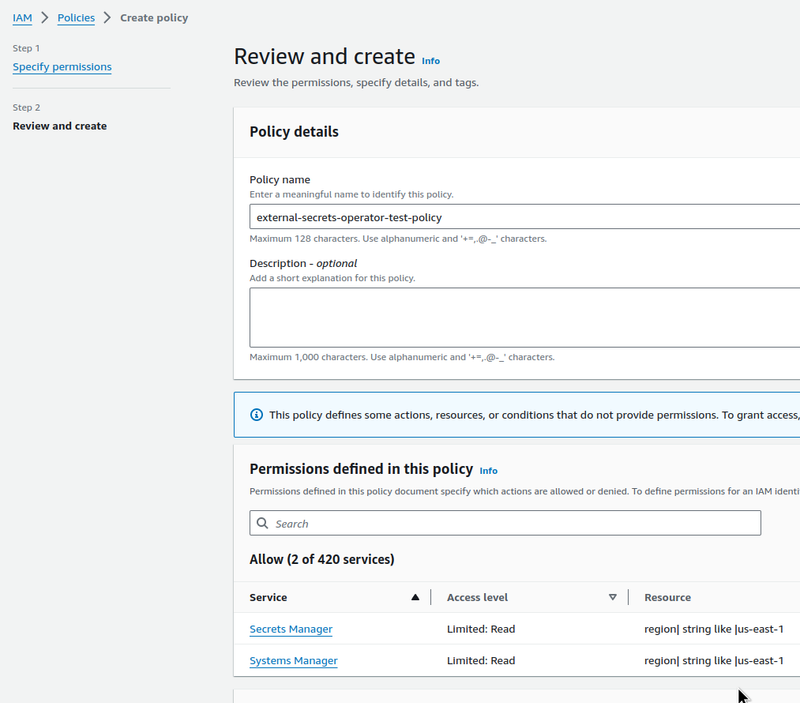Click the Description - optional label
Image resolution: width=800 pixels, height=703 pixels.
[x=303, y=263]
